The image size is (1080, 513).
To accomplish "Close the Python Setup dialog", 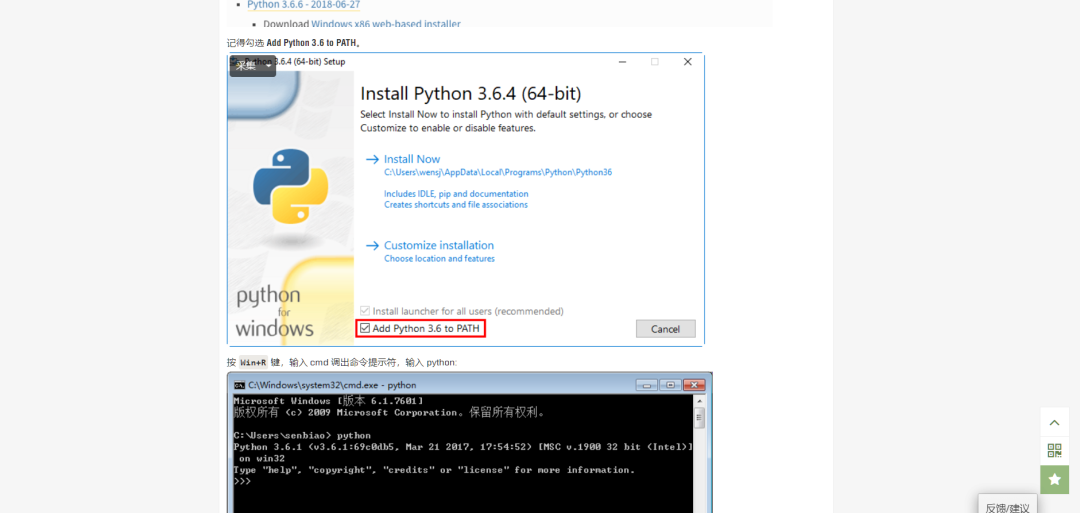I will [687, 62].
